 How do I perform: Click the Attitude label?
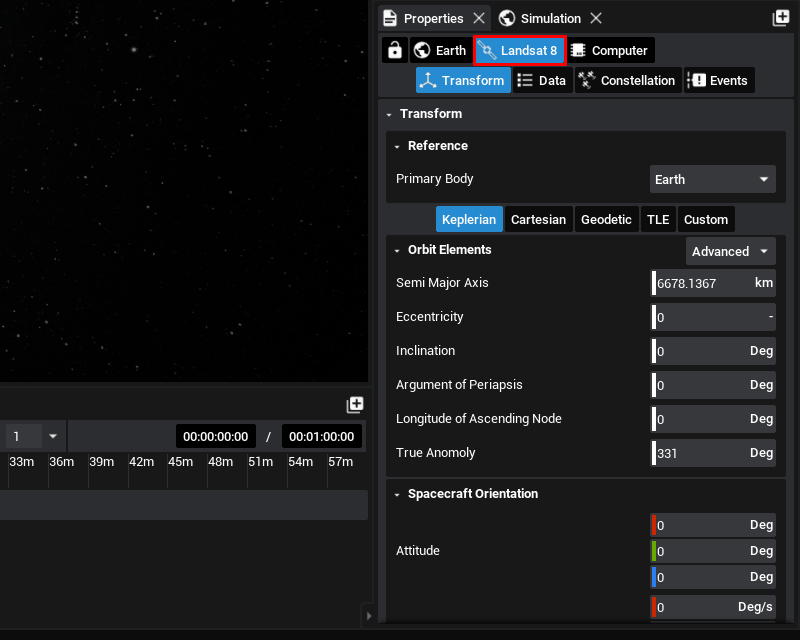point(418,551)
